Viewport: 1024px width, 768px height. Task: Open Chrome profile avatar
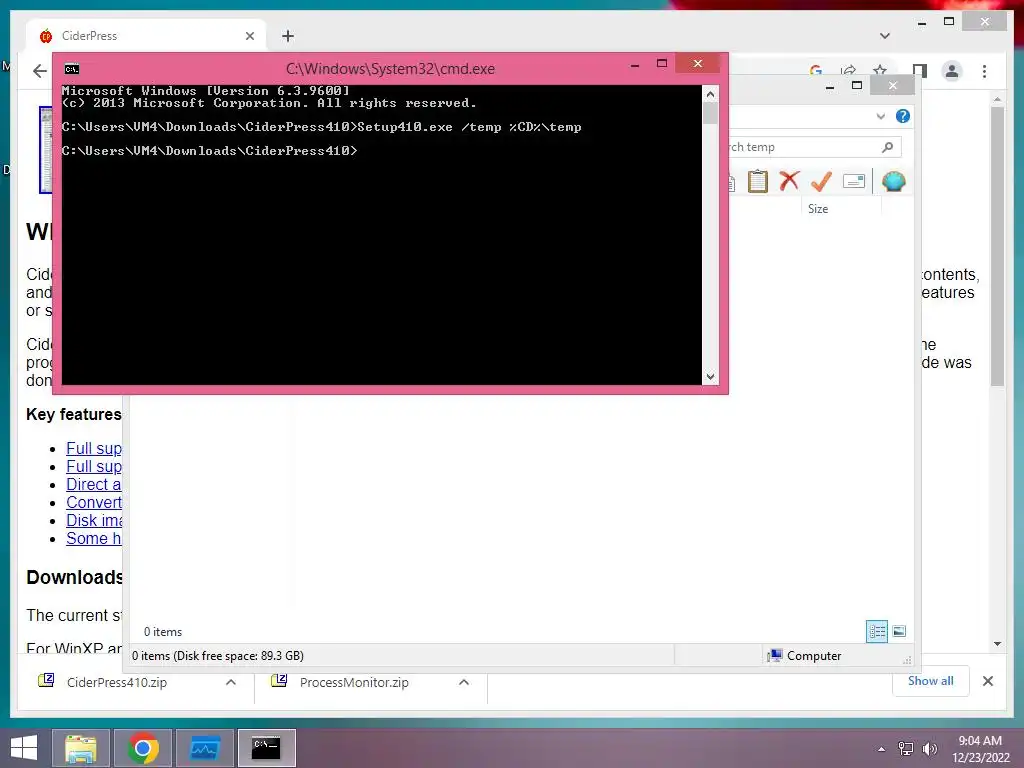point(952,71)
